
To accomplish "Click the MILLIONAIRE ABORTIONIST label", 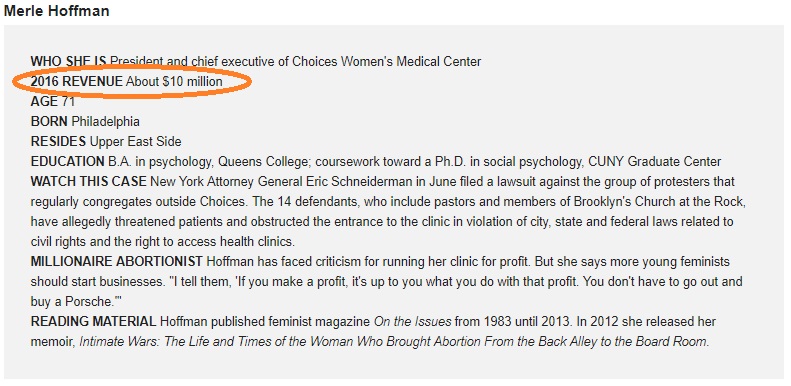I will click(x=117, y=262).
